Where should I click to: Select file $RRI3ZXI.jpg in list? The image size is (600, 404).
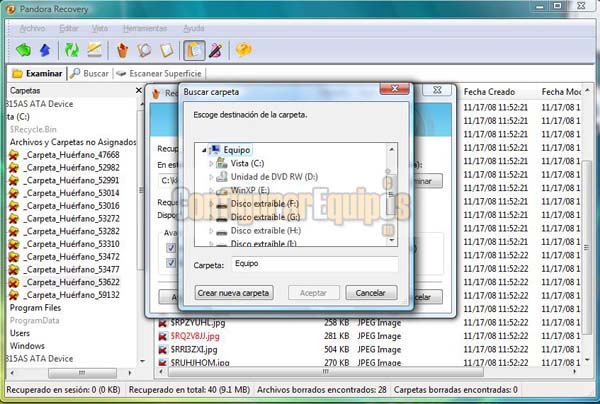(x=194, y=349)
